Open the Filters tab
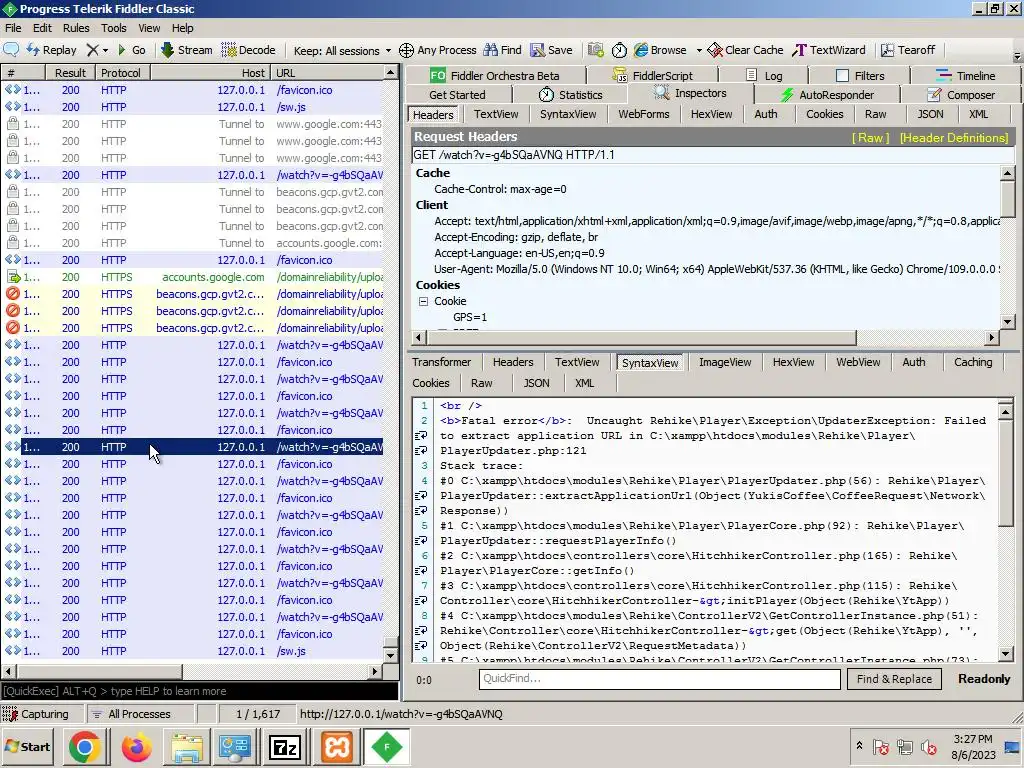This screenshot has width=1024, height=768. [x=860, y=76]
